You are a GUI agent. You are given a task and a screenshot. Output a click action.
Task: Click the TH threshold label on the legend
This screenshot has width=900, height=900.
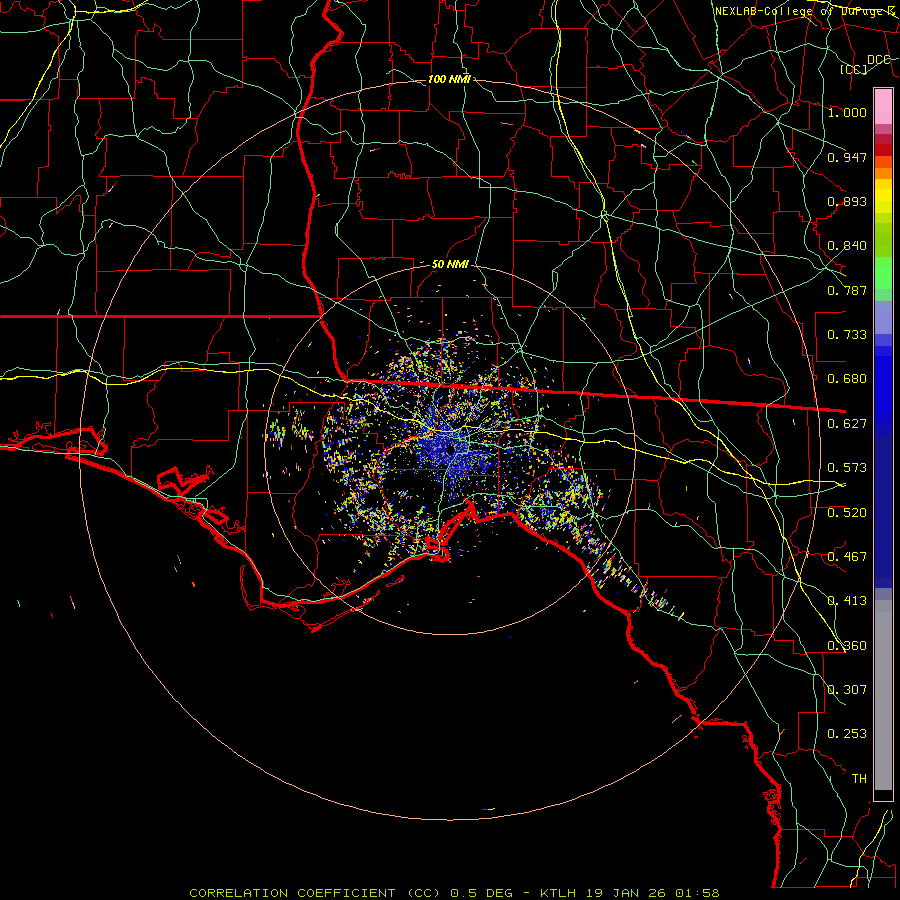(859, 779)
